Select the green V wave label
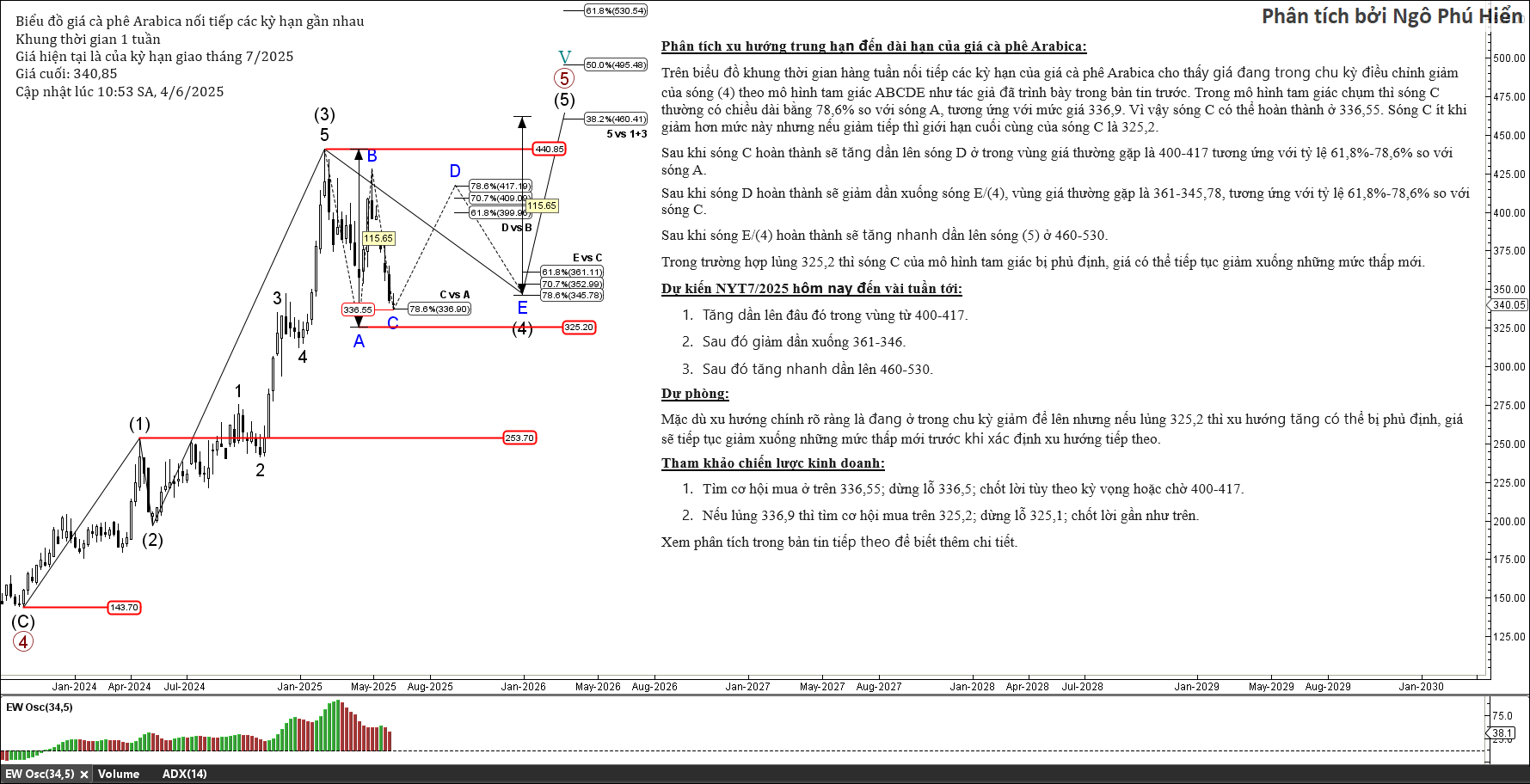The height and width of the screenshot is (784, 1530). click(x=564, y=58)
